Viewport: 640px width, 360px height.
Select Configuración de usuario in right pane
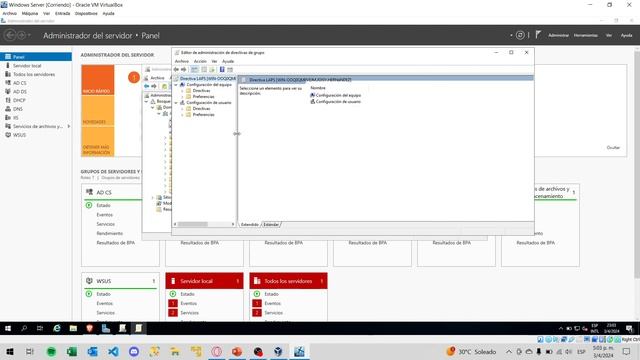pyautogui.click(x=336, y=102)
